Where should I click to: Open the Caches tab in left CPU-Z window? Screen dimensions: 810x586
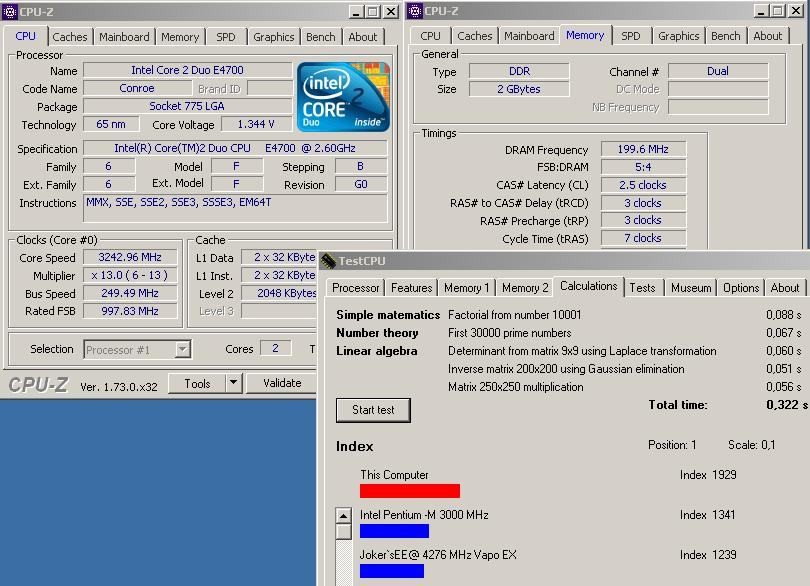[x=70, y=37]
